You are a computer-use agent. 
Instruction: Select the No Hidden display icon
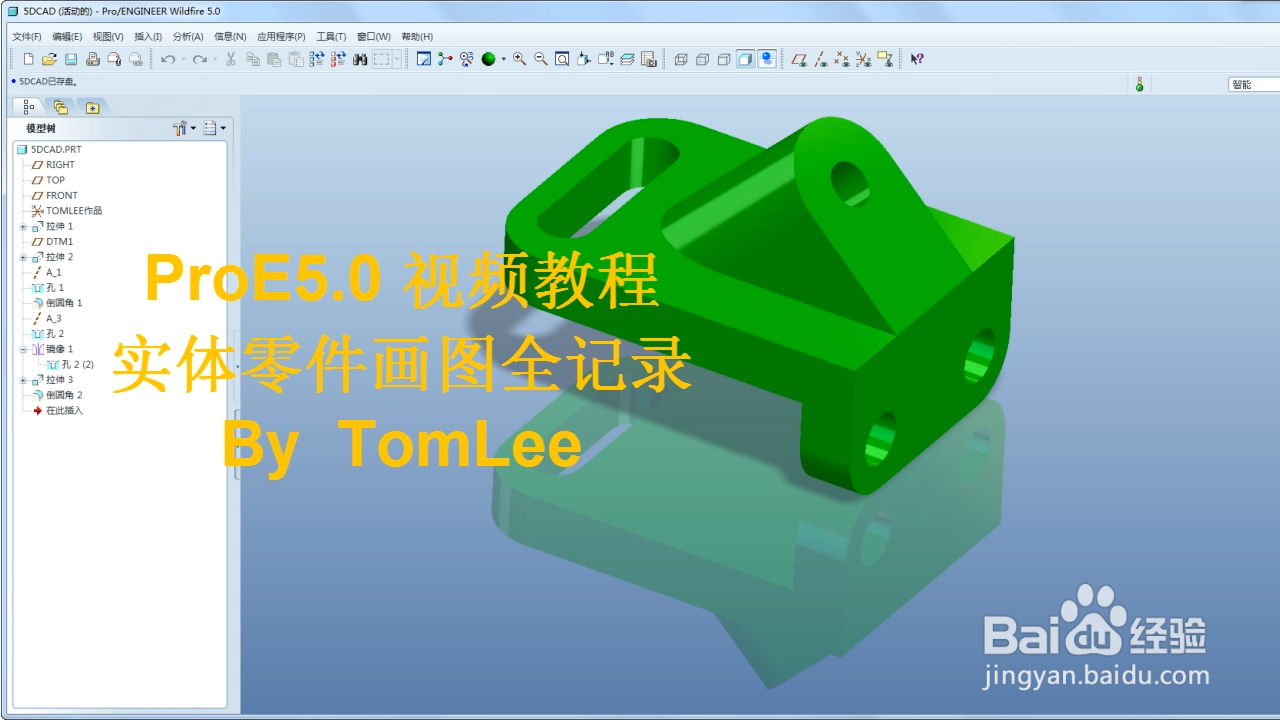pyautogui.click(x=724, y=59)
